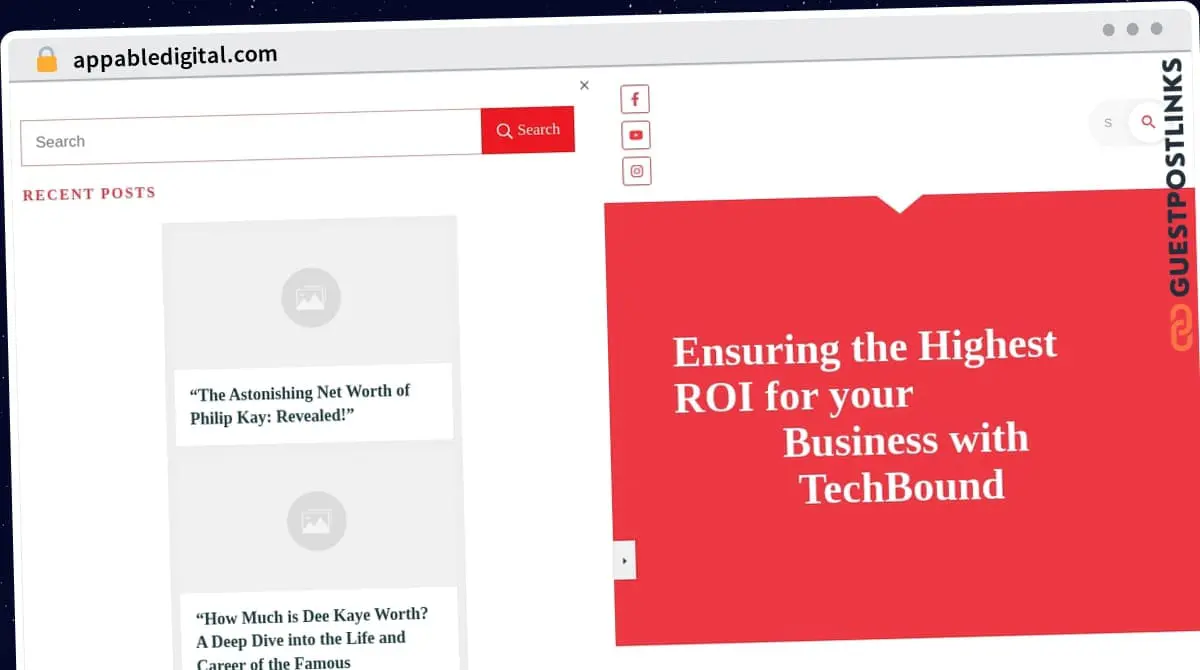The width and height of the screenshot is (1200, 670).
Task: Click the padlock icon in the address bar
Action: coord(46,60)
